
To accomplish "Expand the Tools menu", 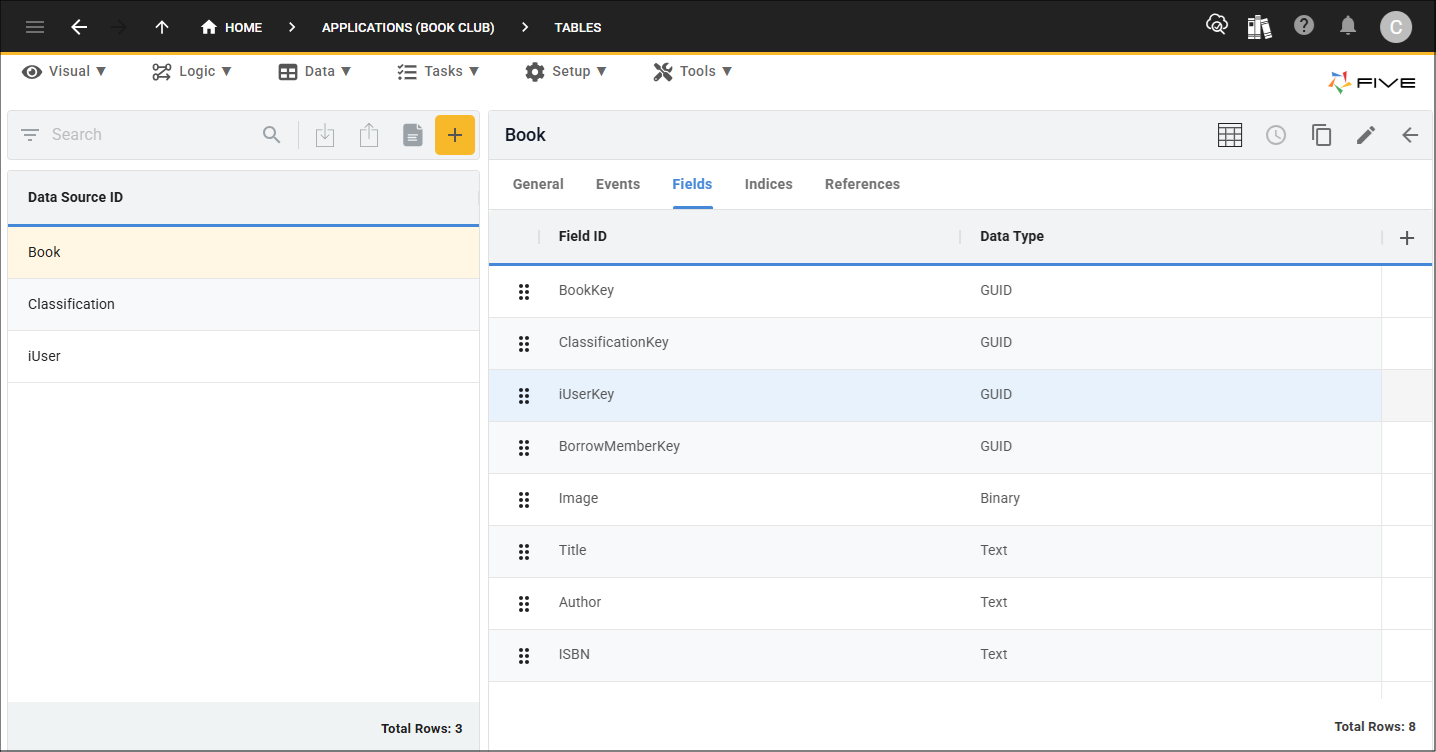I will 693,71.
